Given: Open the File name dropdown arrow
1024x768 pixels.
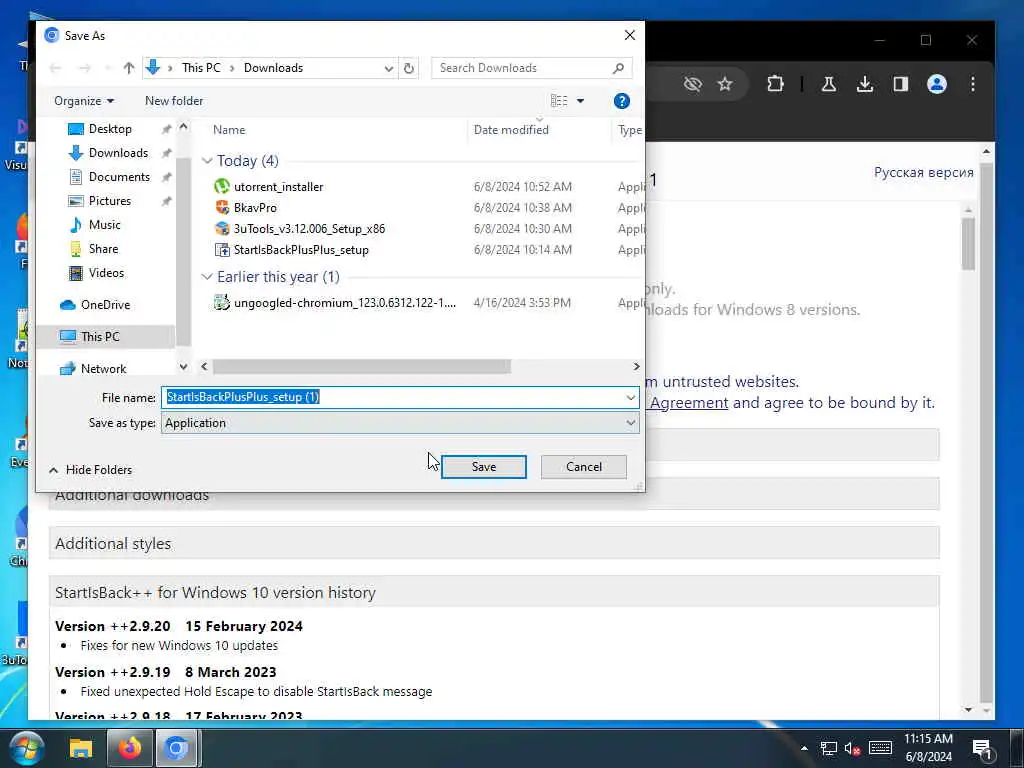Looking at the screenshot, I should (630, 397).
